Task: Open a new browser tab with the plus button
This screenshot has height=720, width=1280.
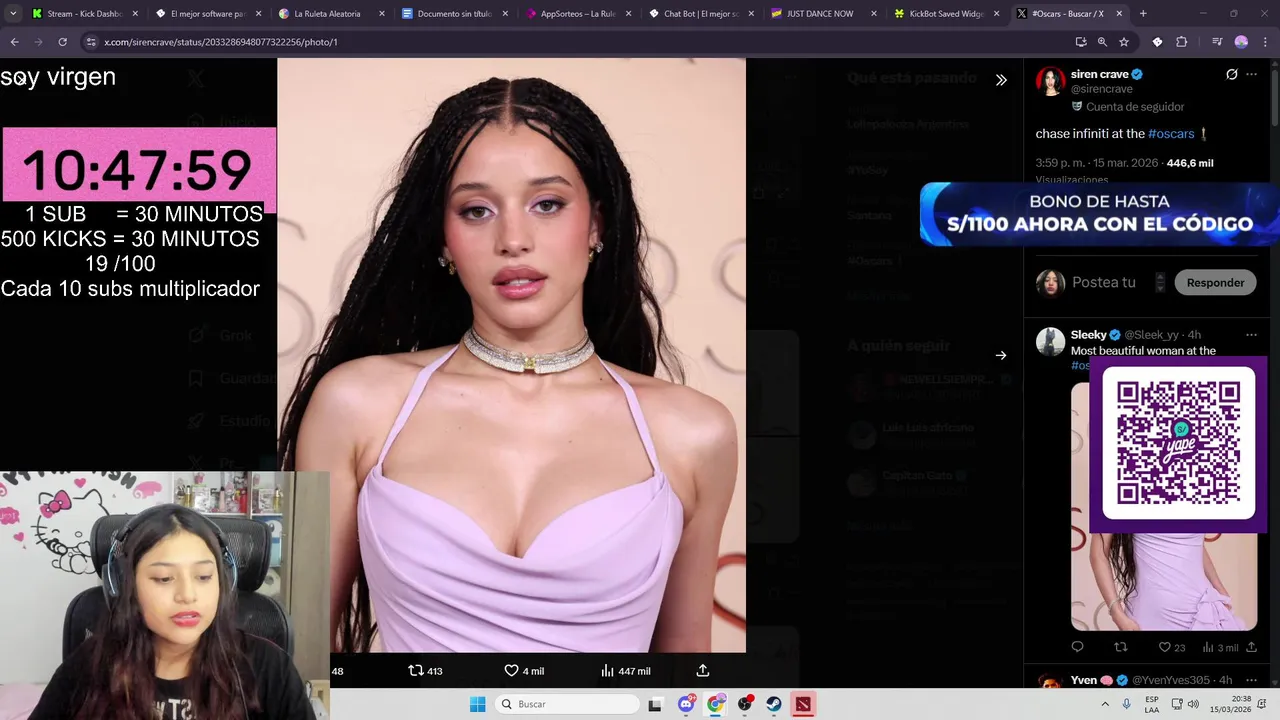Action: pyautogui.click(x=1143, y=14)
